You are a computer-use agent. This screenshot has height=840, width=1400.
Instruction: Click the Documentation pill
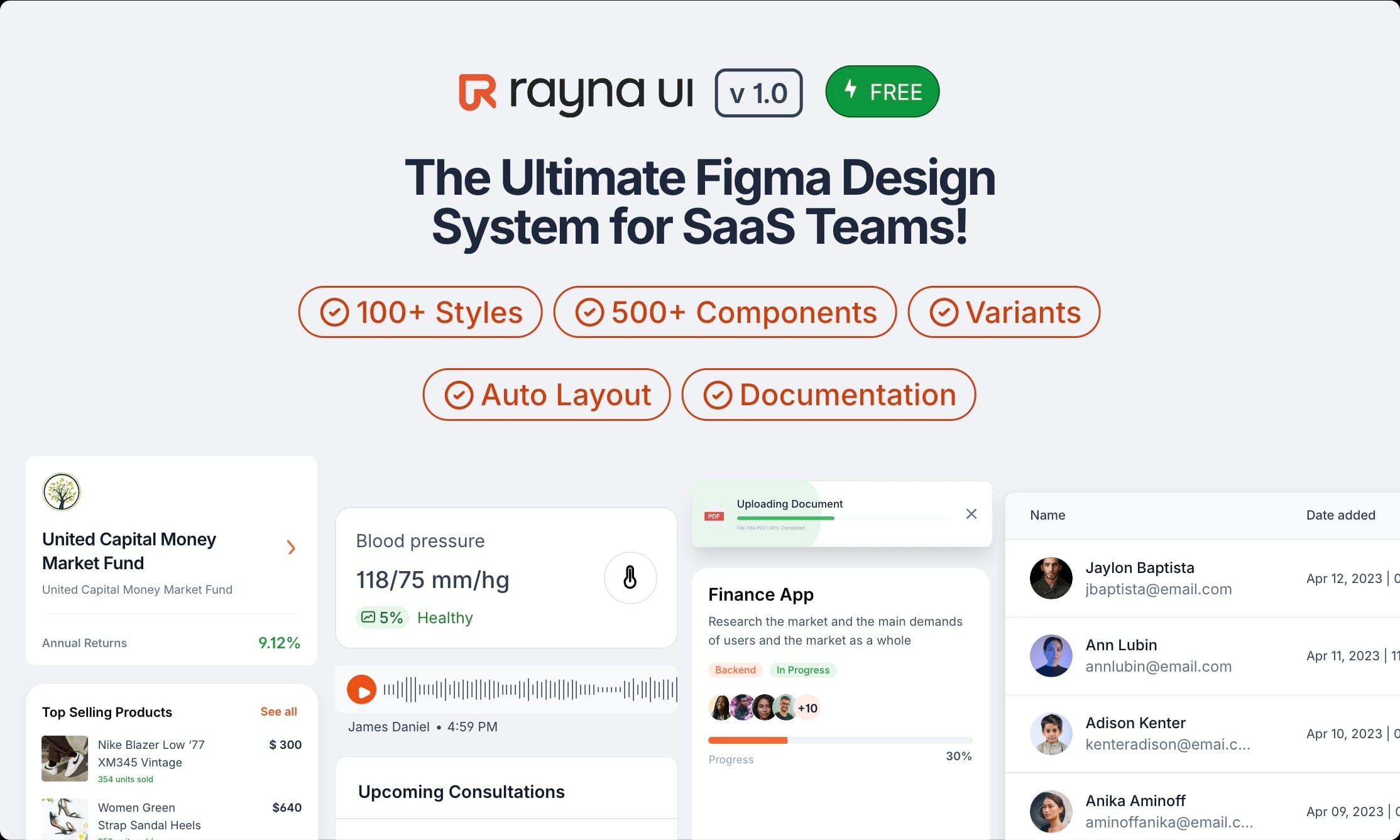click(x=829, y=395)
